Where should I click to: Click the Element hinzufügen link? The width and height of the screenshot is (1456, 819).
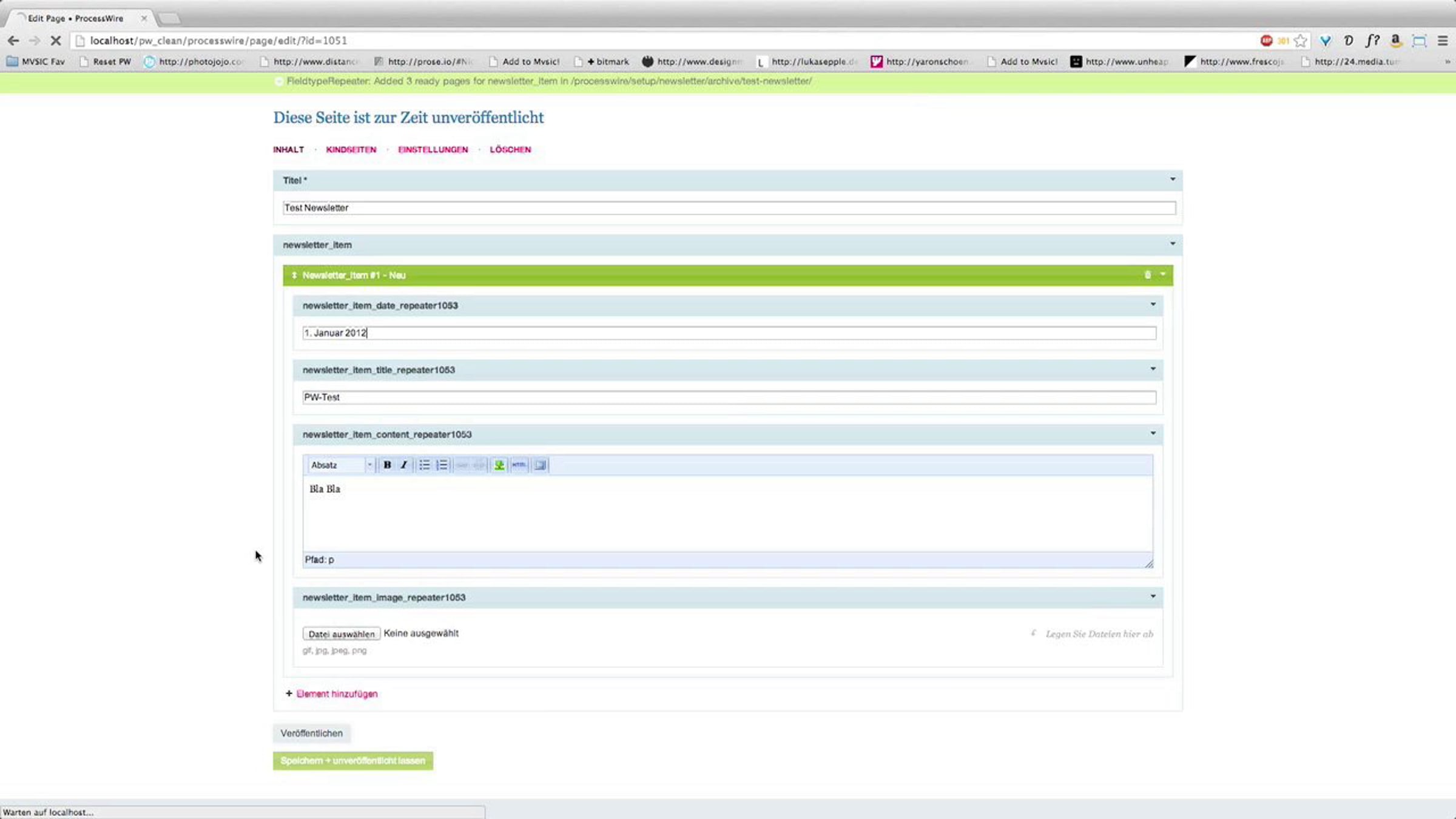coord(337,693)
